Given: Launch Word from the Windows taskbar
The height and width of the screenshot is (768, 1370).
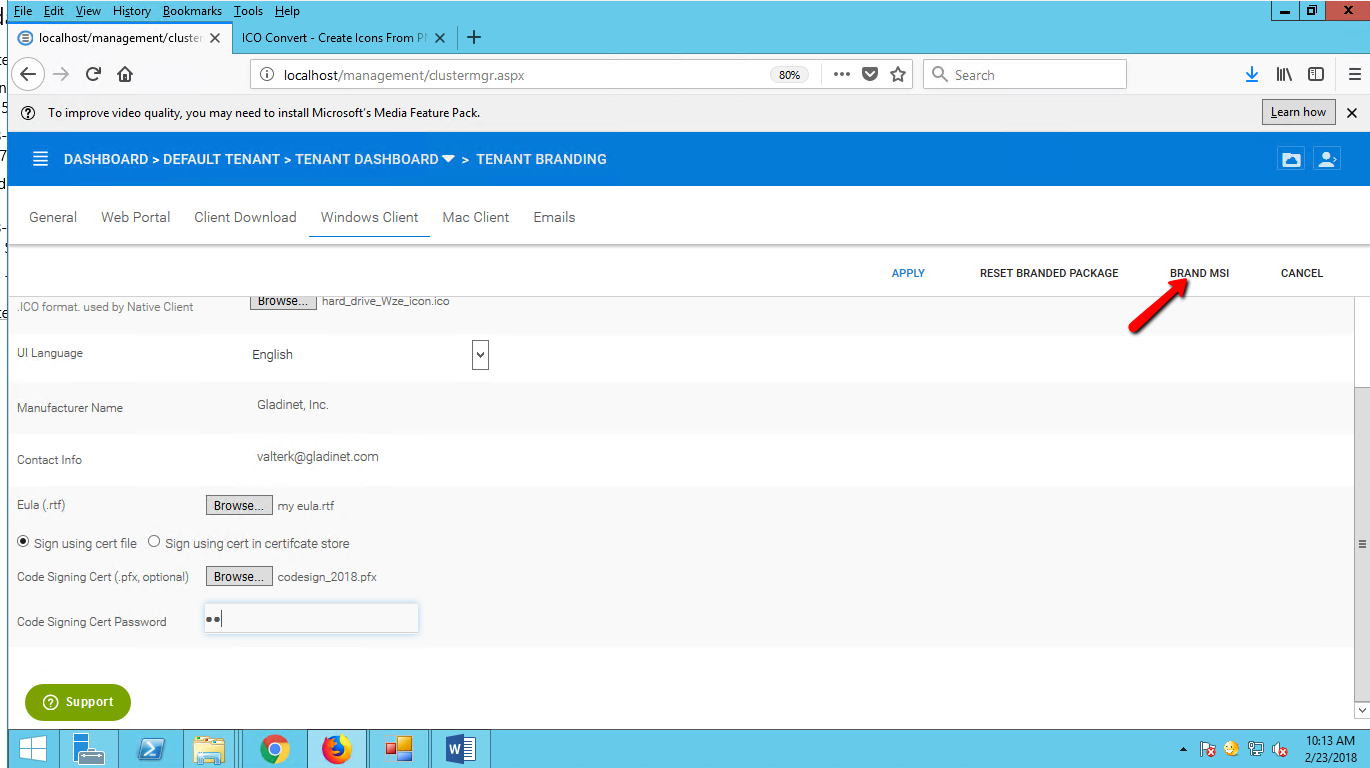Looking at the screenshot, I should (460, 749).
